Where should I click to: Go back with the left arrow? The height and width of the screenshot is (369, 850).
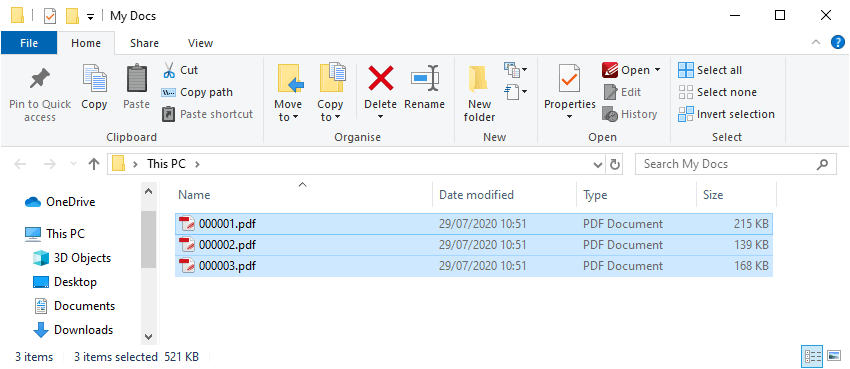(x=20, y=164)
